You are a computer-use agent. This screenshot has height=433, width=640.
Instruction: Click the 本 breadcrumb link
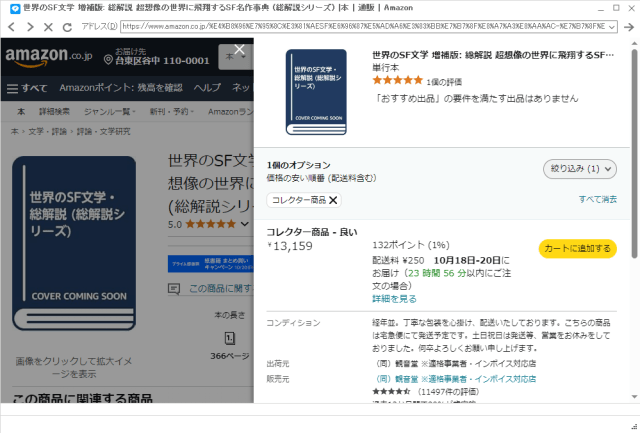click(15, 131)
